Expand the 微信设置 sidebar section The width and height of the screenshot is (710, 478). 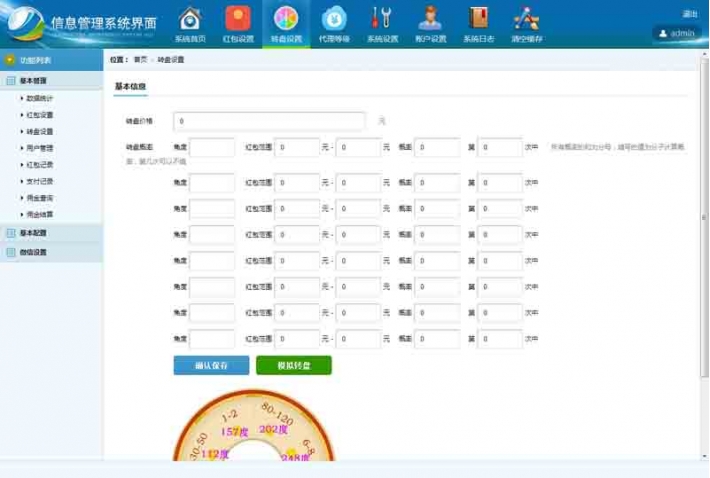[x=33, y=252]
